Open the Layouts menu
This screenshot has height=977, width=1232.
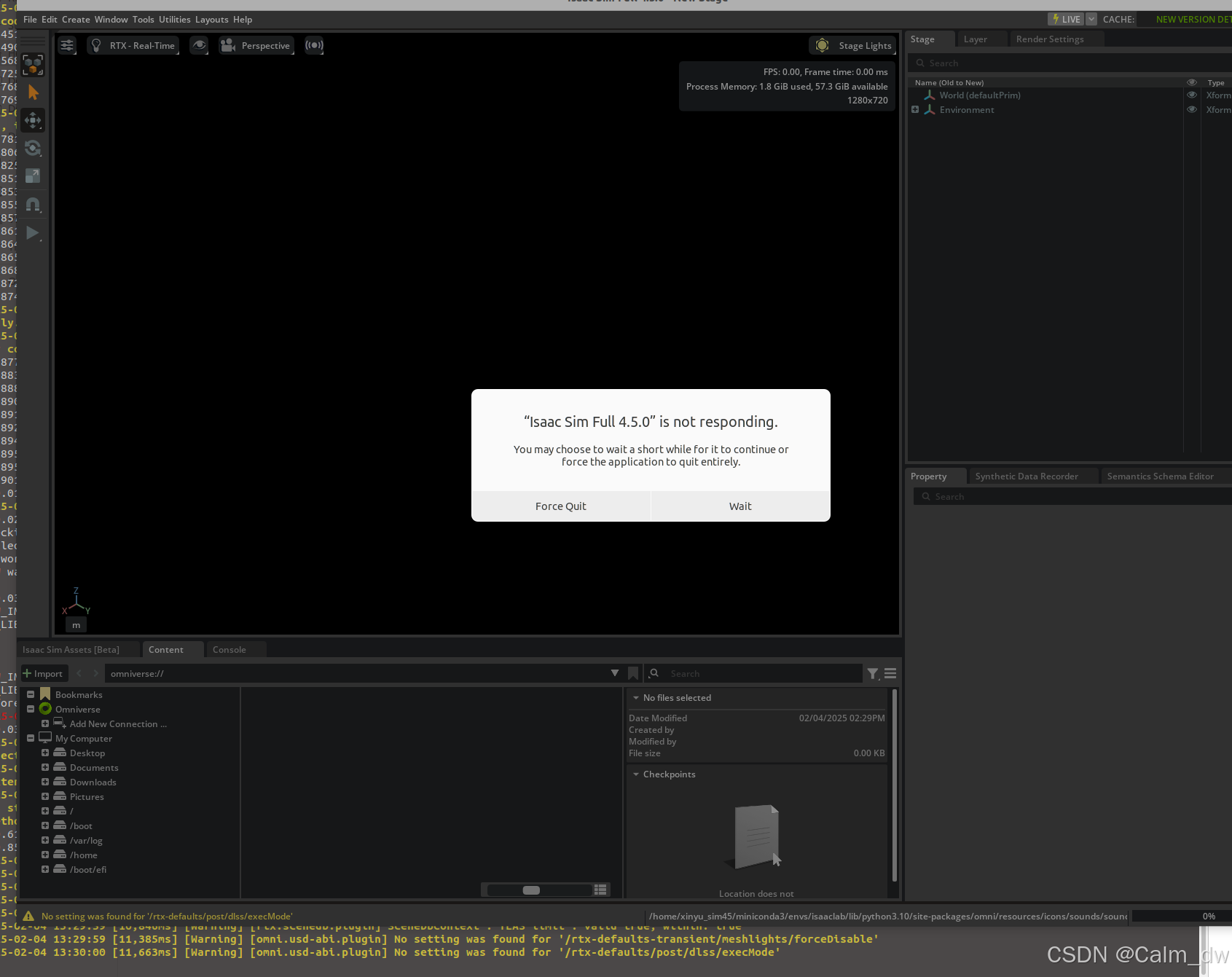[212, 20]
